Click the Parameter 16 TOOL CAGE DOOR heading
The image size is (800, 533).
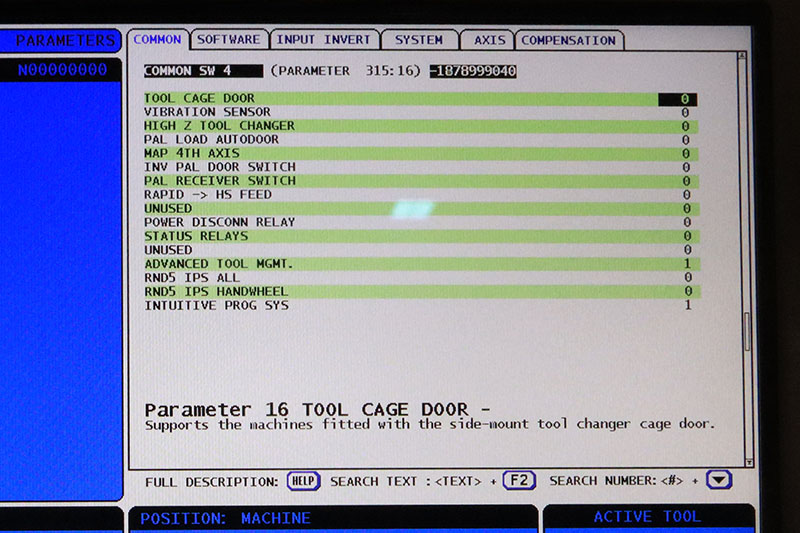(x=317, y=410)
